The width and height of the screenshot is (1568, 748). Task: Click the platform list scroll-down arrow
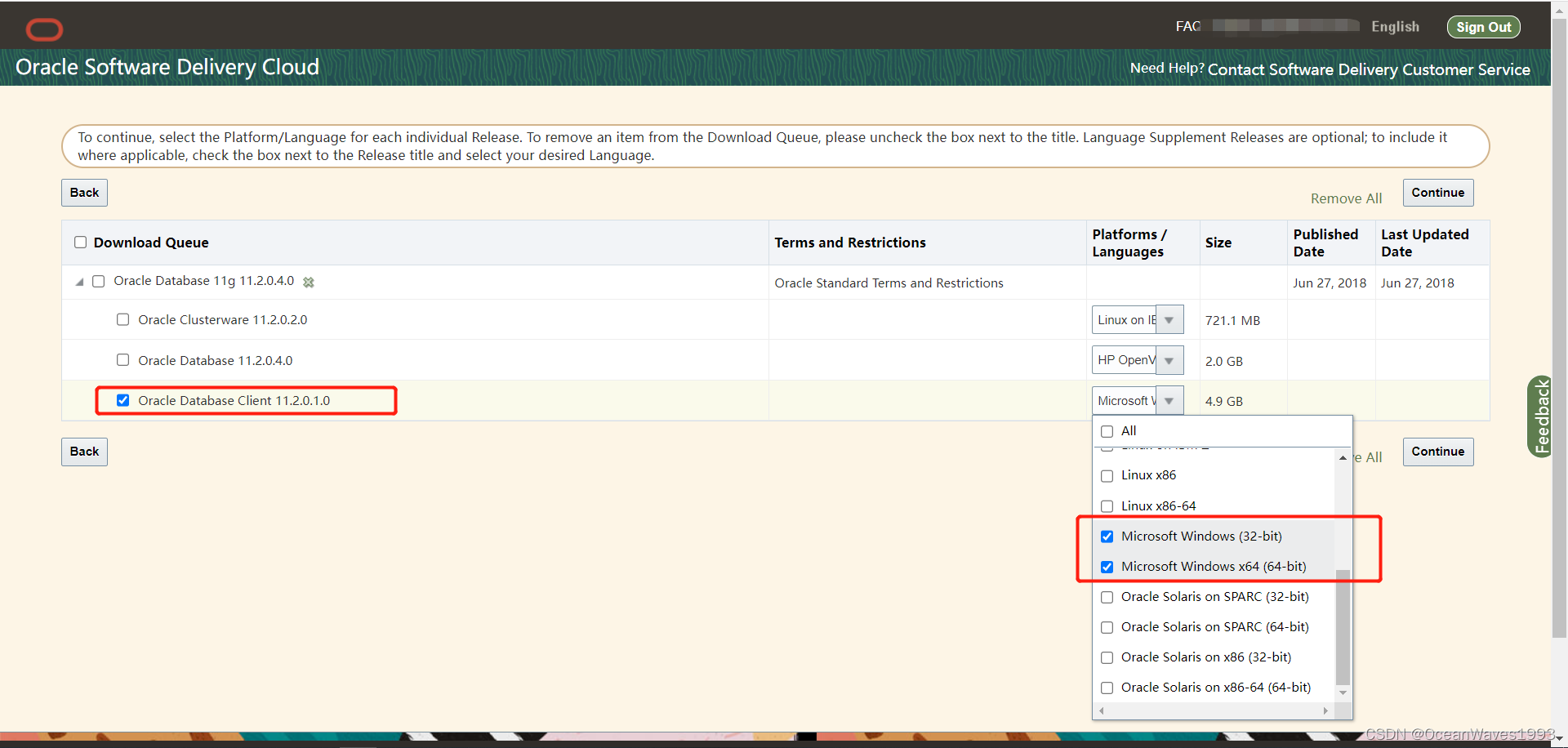pos(1343,692)
